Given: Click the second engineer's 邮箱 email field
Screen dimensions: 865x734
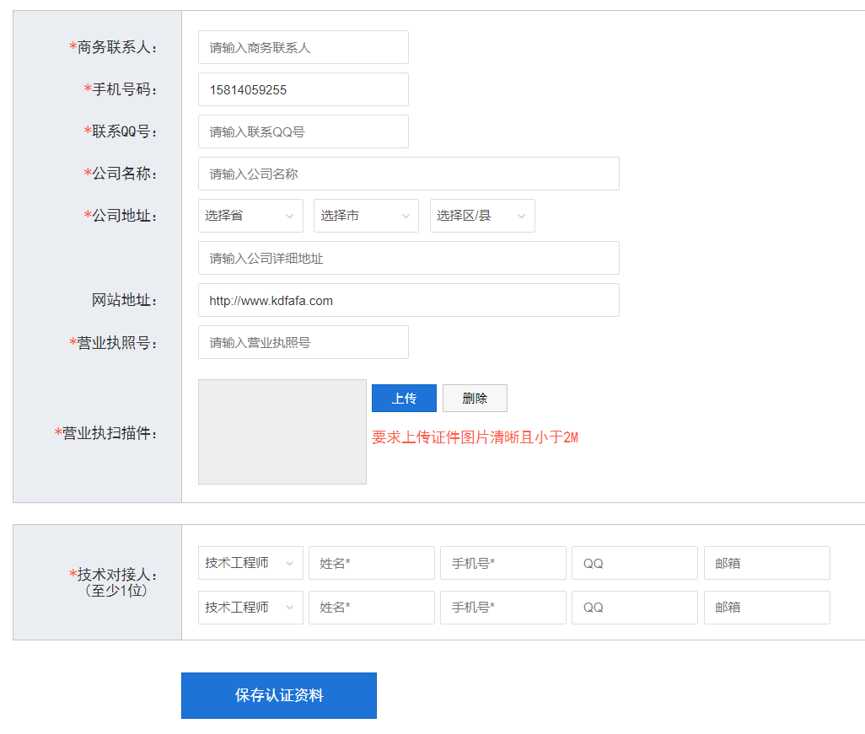Looking at the screenshot, I should coord(767,607).
